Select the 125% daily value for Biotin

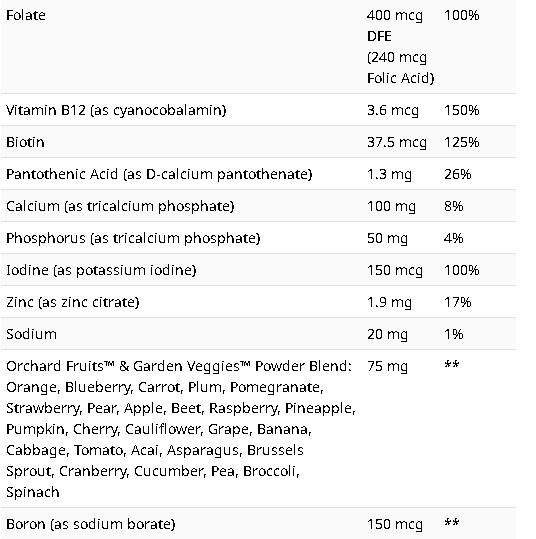click(x=461, y=142)
